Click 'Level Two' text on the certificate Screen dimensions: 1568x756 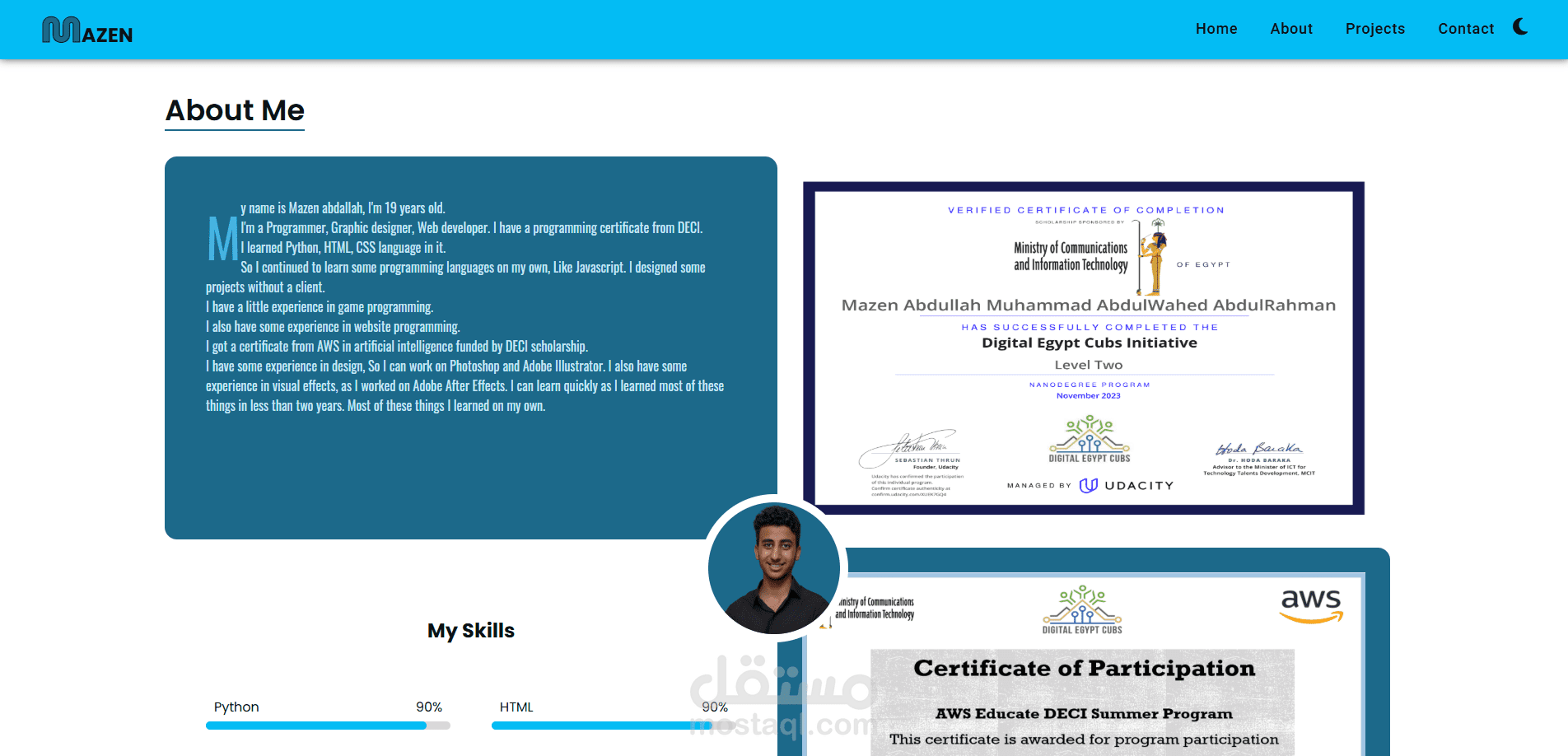1089,365
